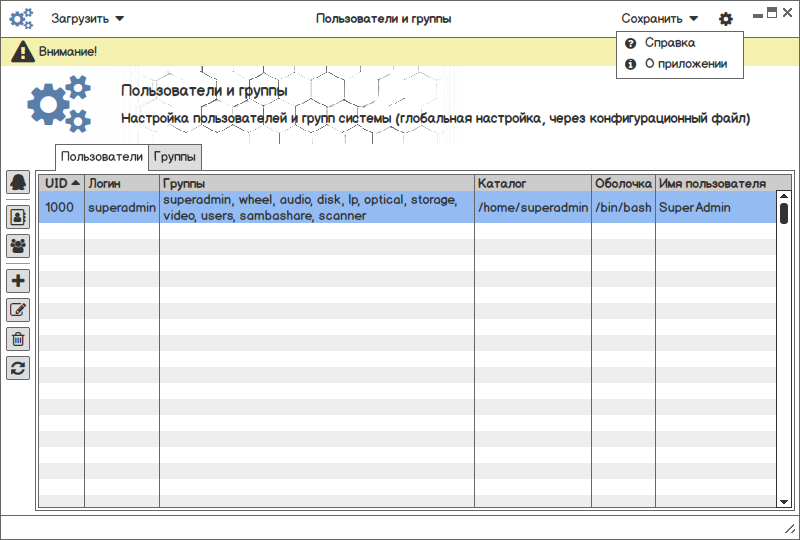800x540 pixels.
Task: Click the address book user icon
Action: [x=18, y=215]
